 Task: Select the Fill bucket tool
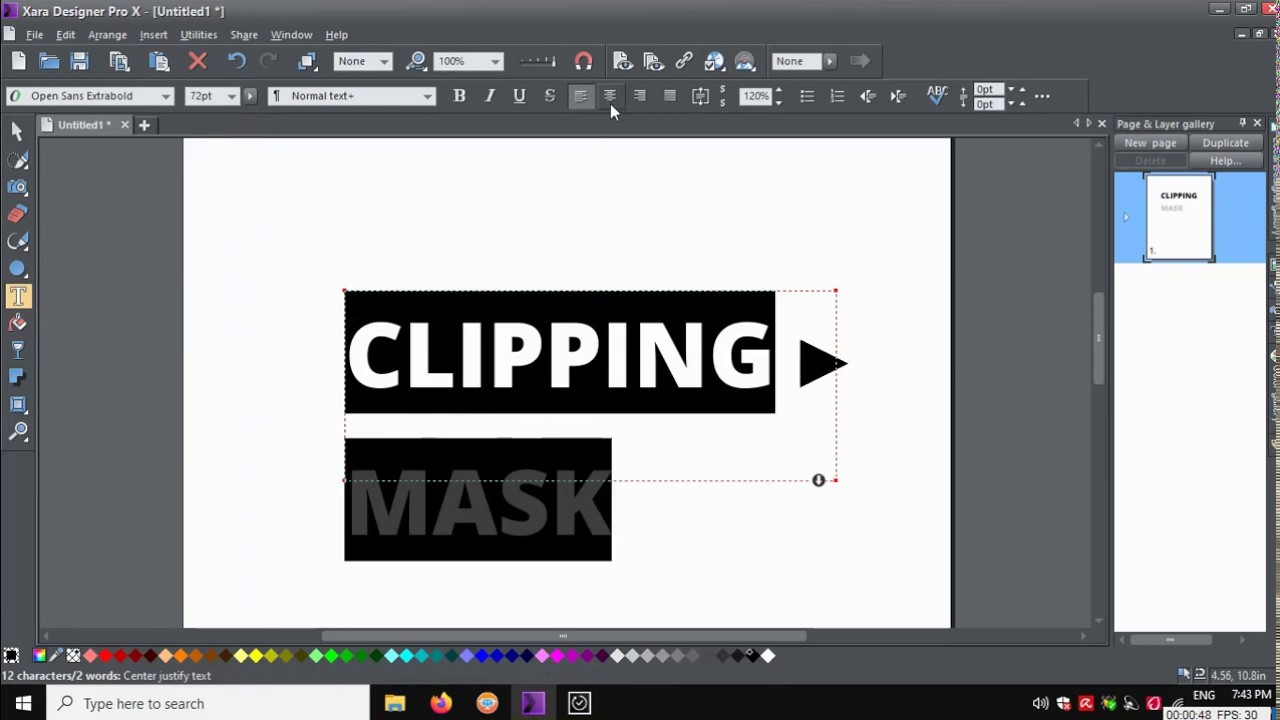(17, 323)
